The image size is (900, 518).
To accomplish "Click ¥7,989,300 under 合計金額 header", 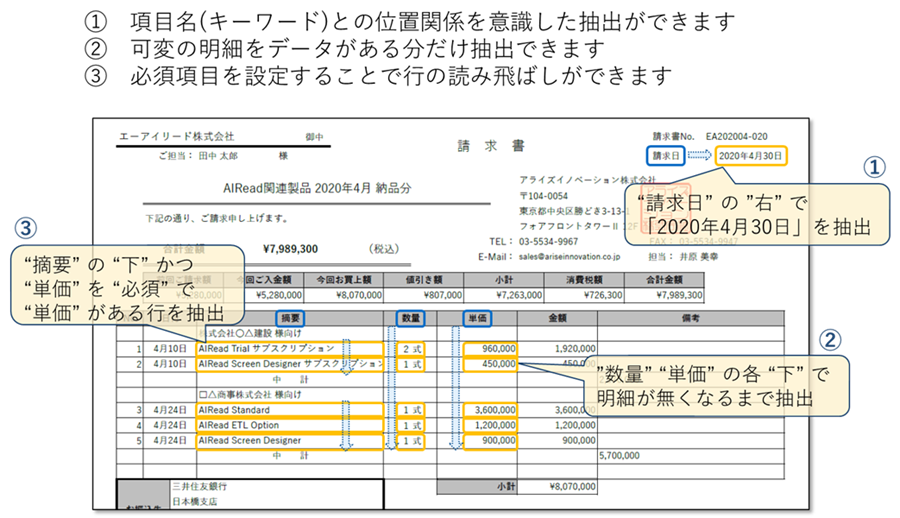I will click(x=679, y=295).
